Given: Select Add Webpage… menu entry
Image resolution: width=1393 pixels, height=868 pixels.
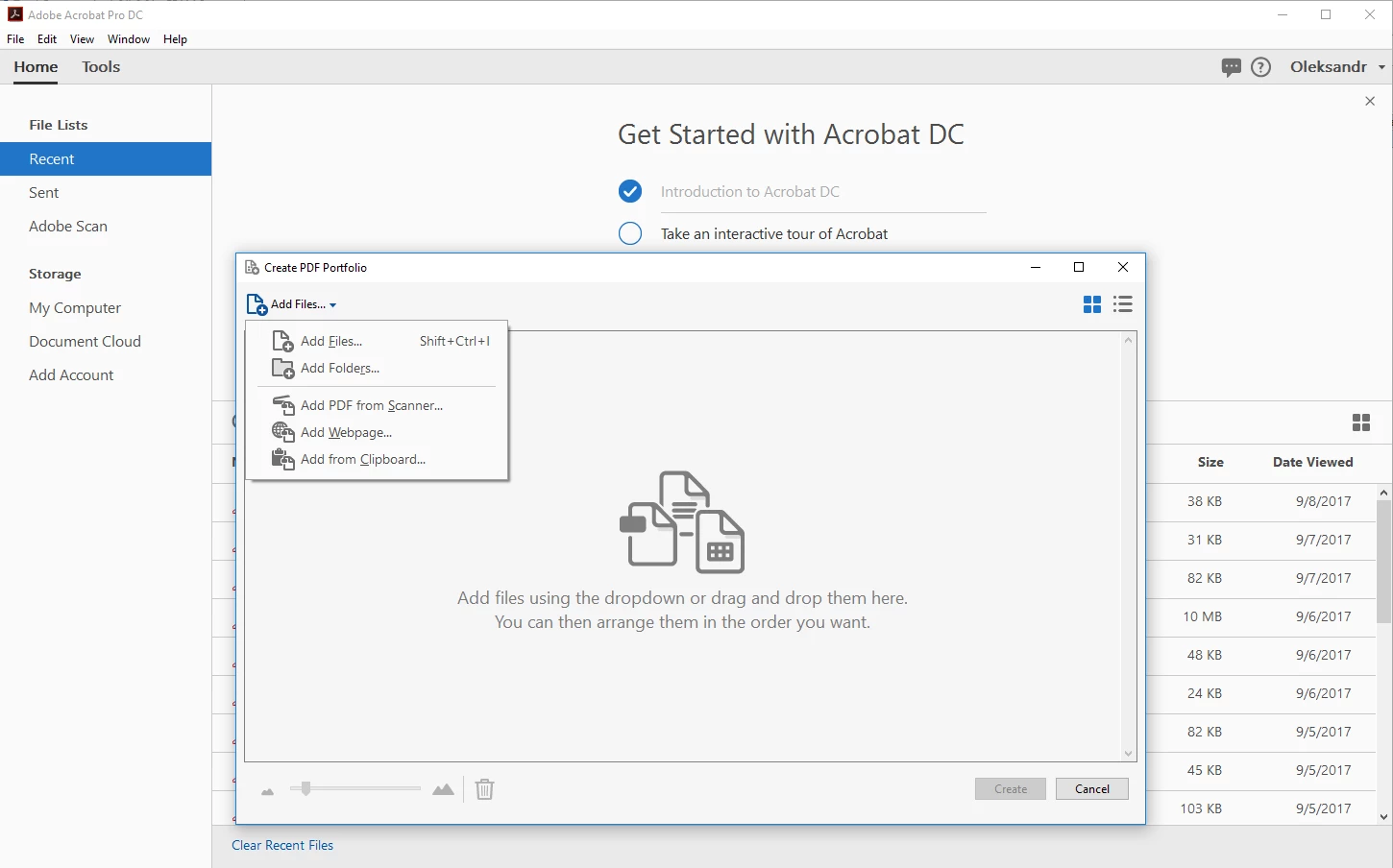Looking at the screenshot, I should point(379,432).
